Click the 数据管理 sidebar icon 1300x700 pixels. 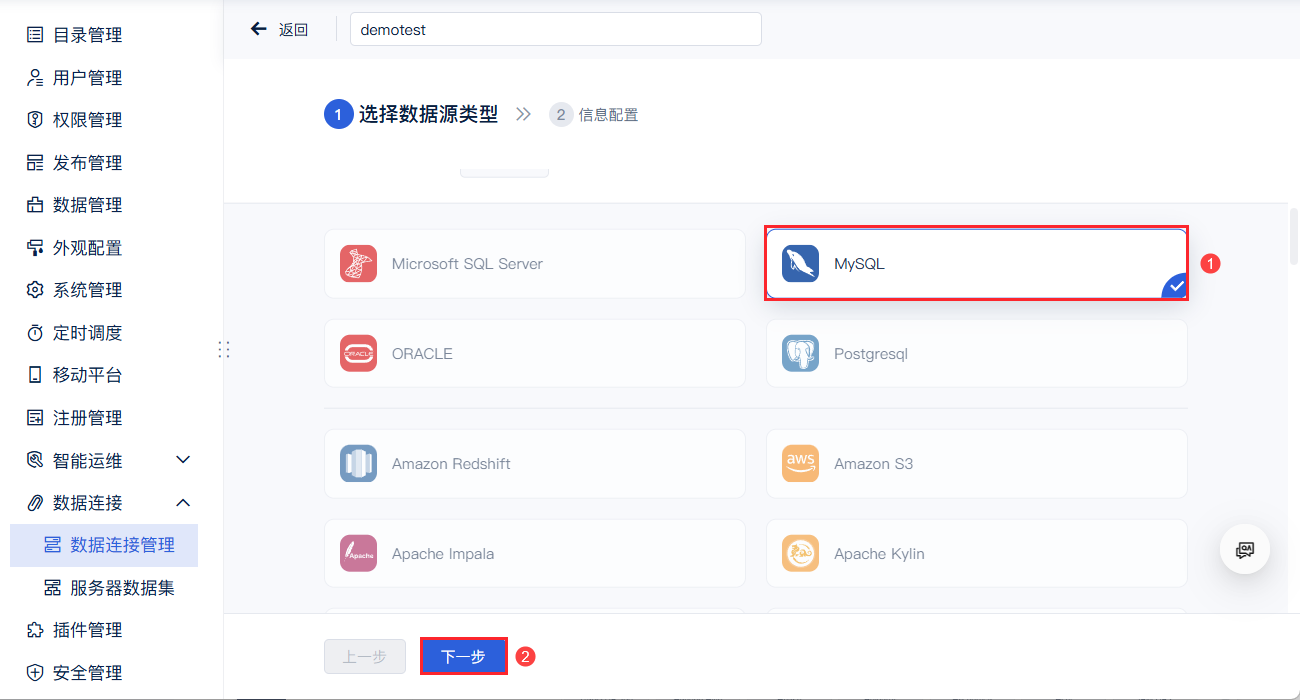(35, 205)
